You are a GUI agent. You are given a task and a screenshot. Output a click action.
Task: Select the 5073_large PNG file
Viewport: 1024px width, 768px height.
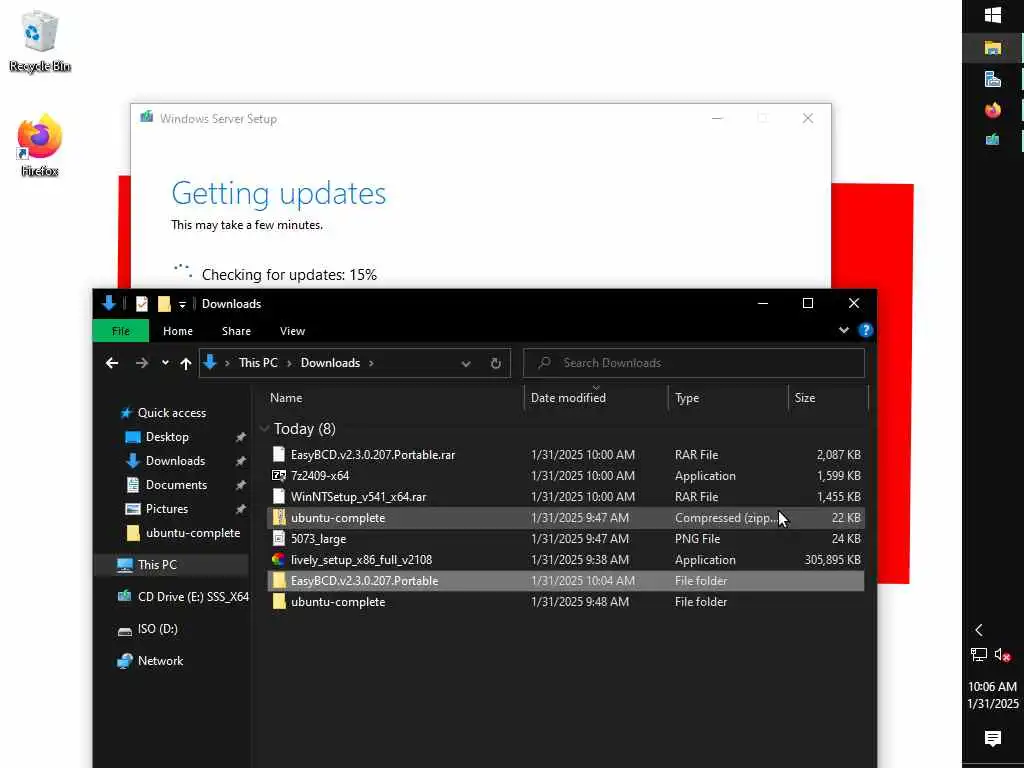566,539
